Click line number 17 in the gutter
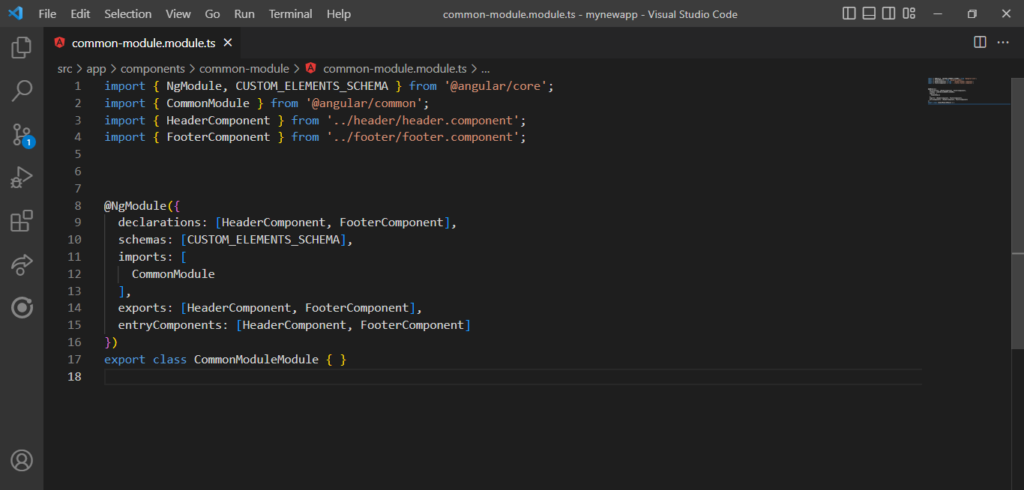This screenshot has height=490, width=1024. click(74, 359)
